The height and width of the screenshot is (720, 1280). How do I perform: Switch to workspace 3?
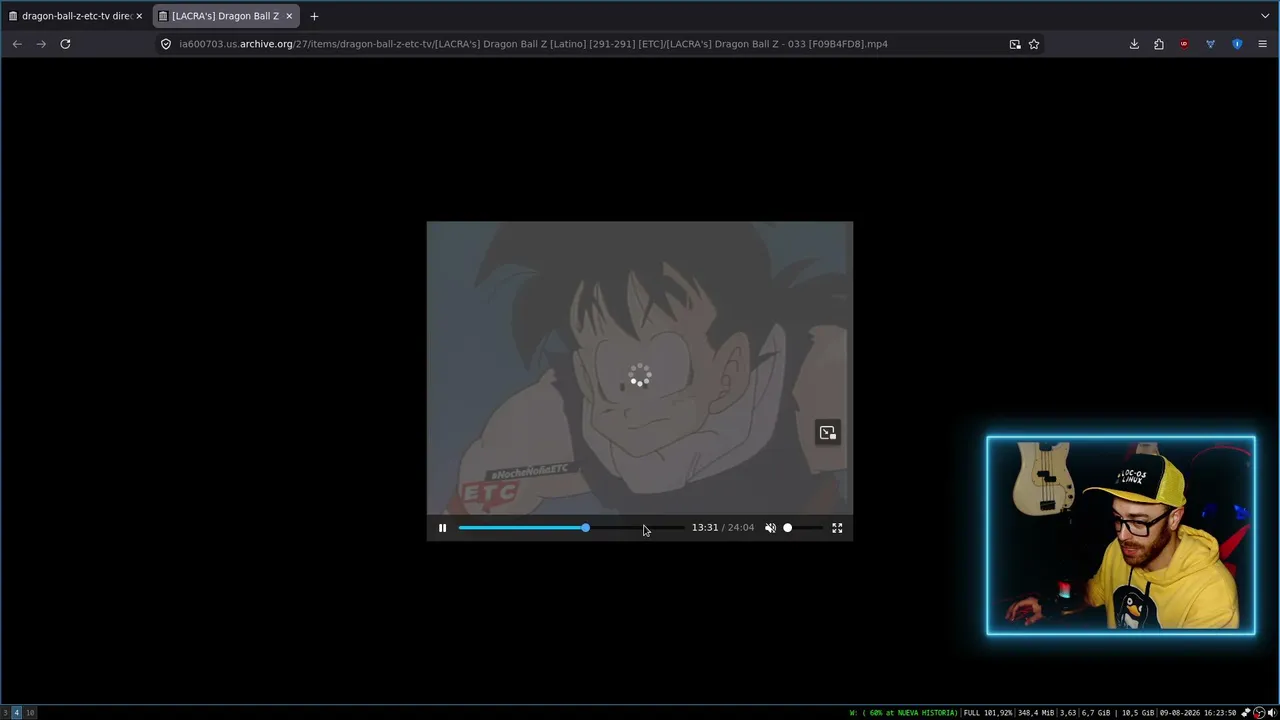tap(5, 713)
